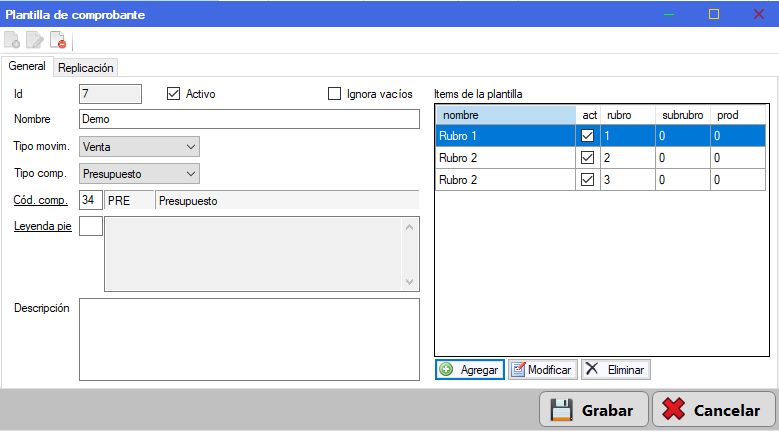Switch to the General tab
Screen dimensions: 779x432
27,66
